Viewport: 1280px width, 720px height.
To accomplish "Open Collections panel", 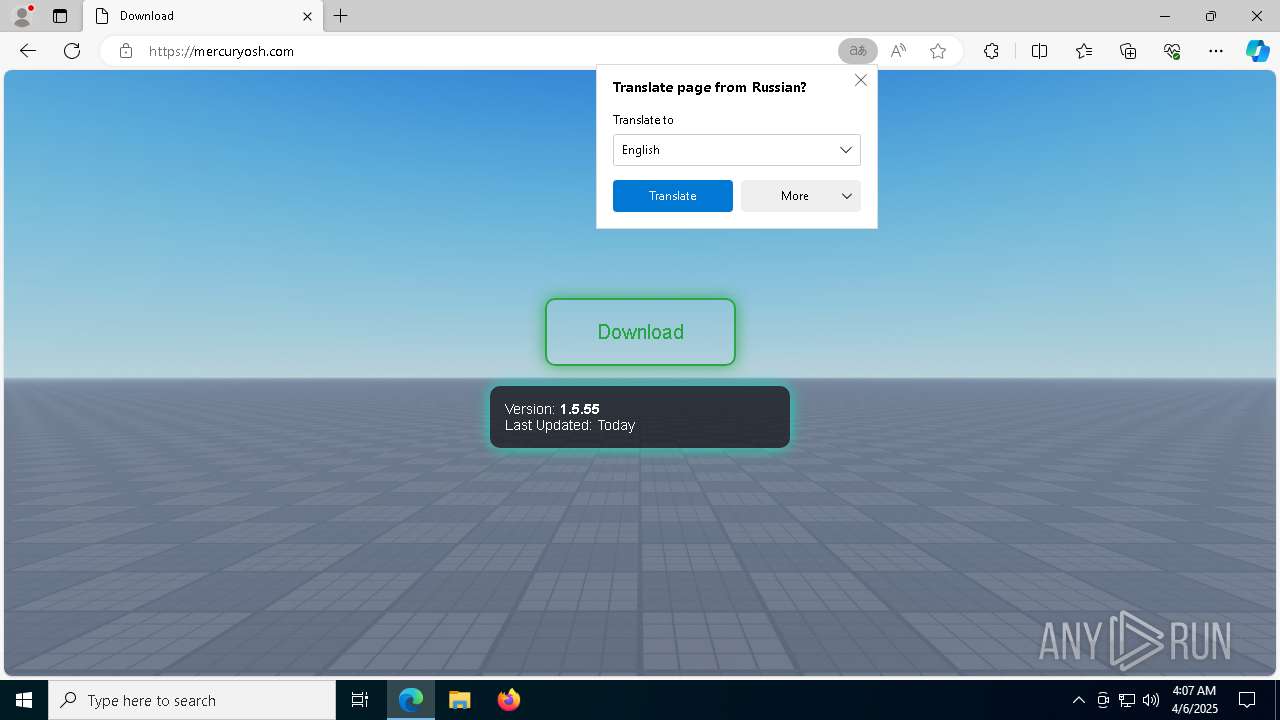I will pyautogui.click(x=1128, y=51).
